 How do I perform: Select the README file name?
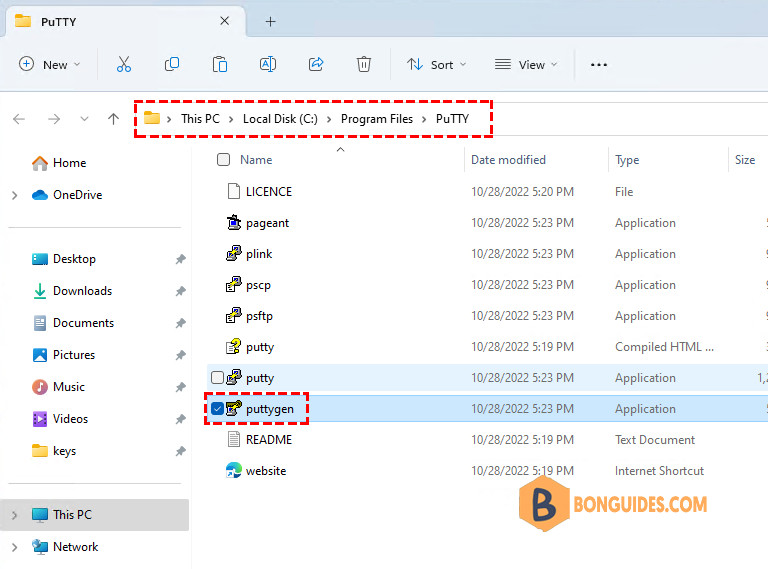[268, 440]
